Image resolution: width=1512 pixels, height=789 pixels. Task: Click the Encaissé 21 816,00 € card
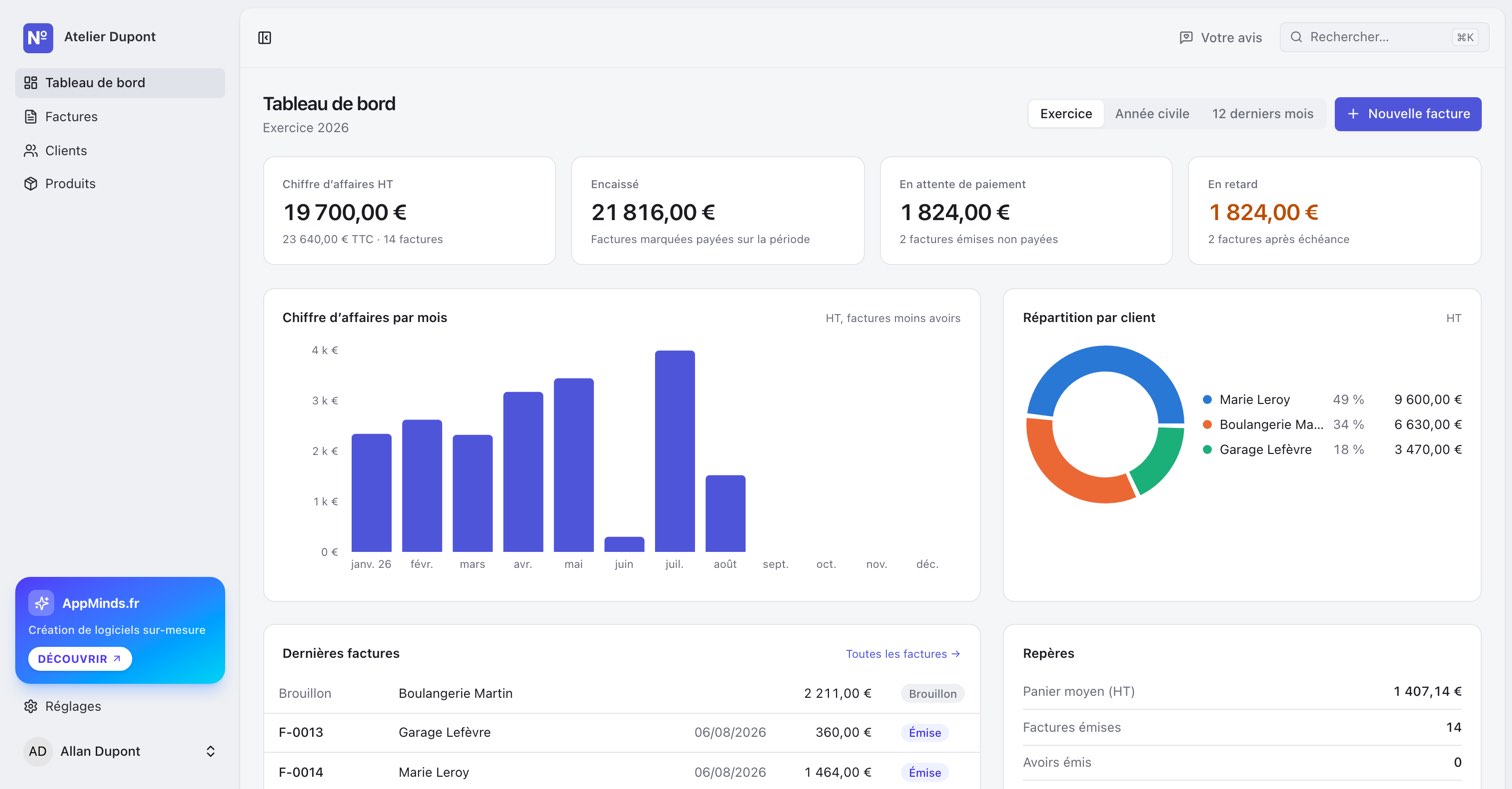click(718, 211)
